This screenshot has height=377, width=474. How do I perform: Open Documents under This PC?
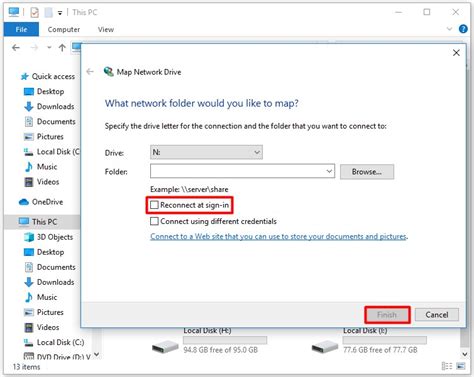[x=50, y=267]
